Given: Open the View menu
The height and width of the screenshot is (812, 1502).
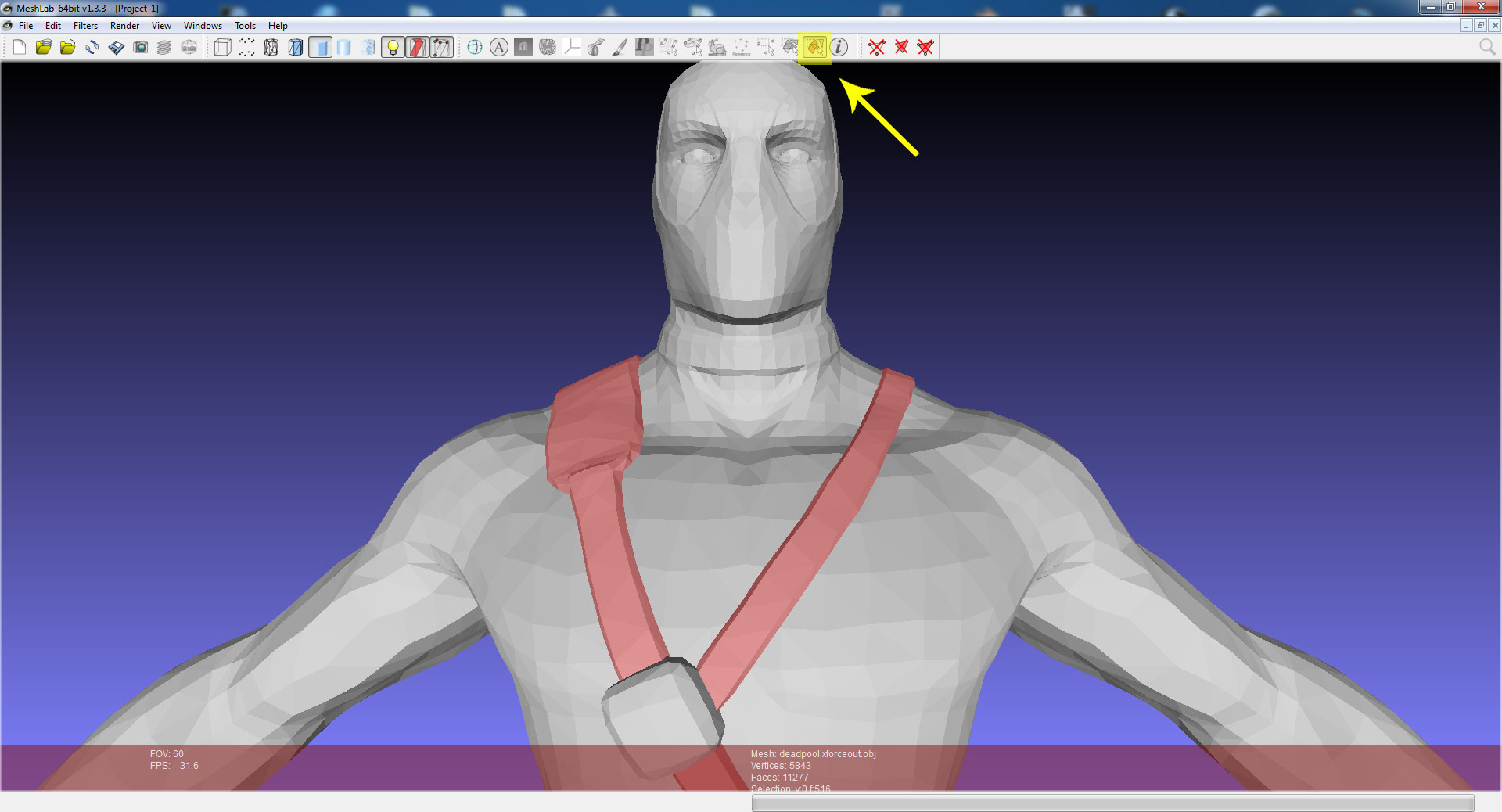Looking at the screenshot, I should [161, 26].
